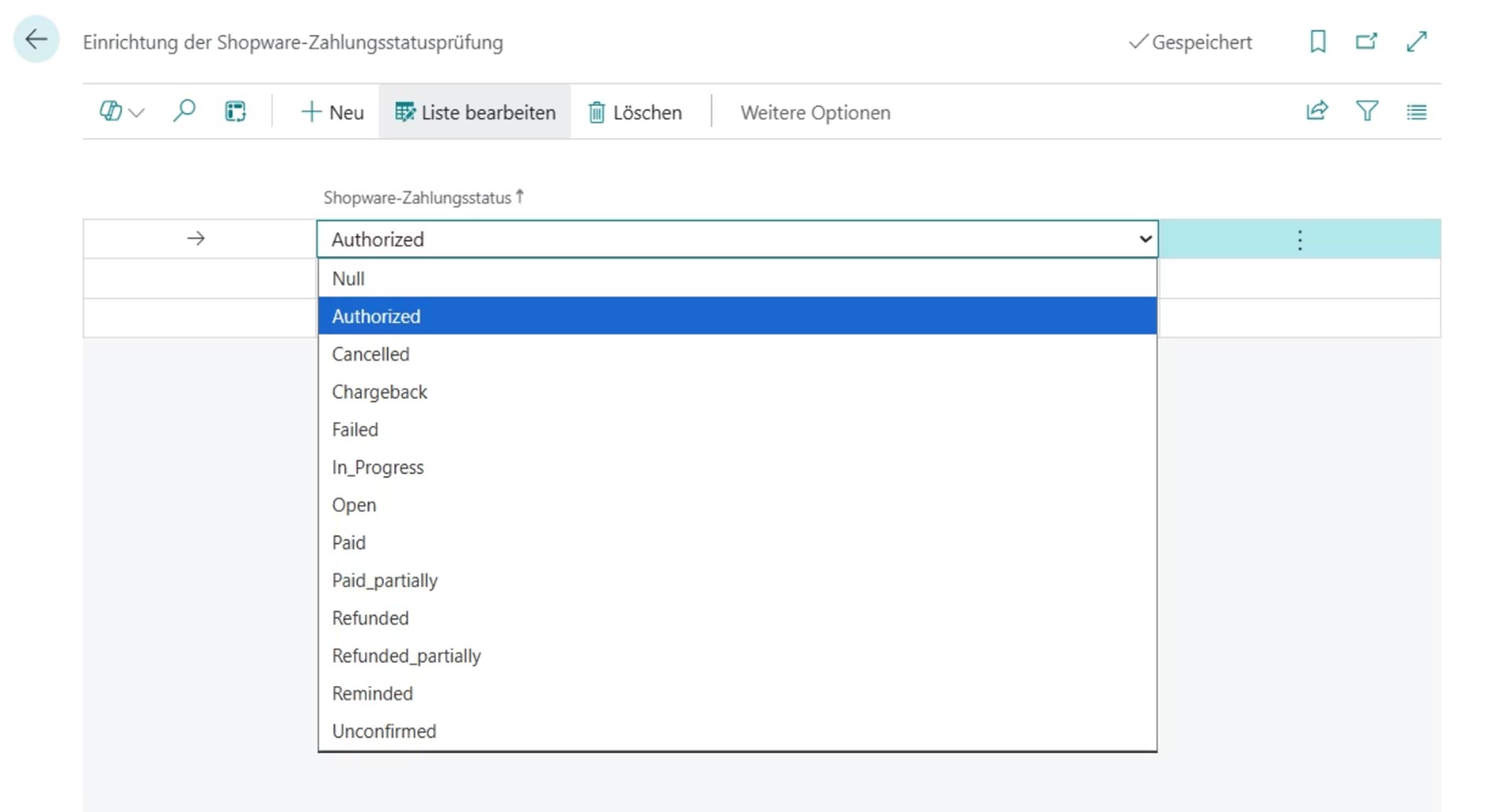Image resolution: width=1512 pixels, height=812 pixels.
Task: Pick Reminded option
Action: click(x=737, y=694)
